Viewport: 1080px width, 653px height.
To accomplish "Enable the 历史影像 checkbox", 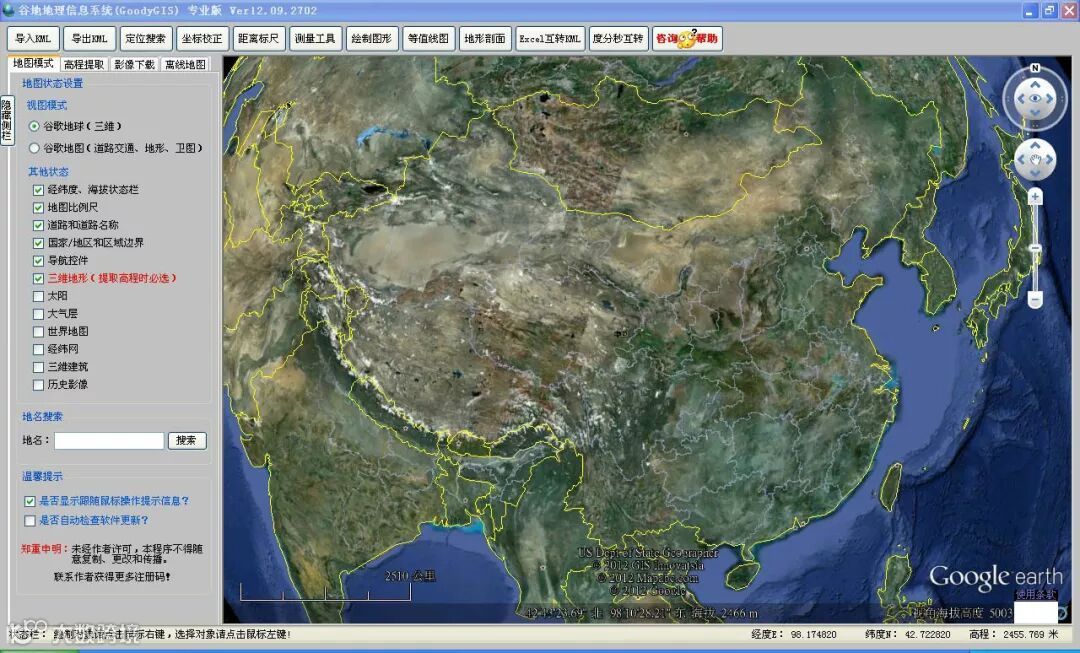I will [x=39, y=385].
